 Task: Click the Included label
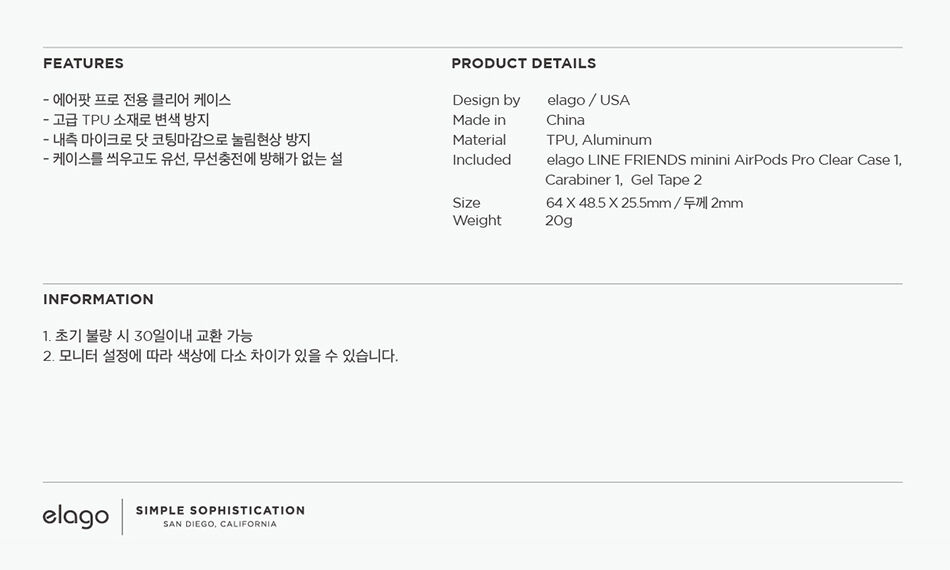482,160
